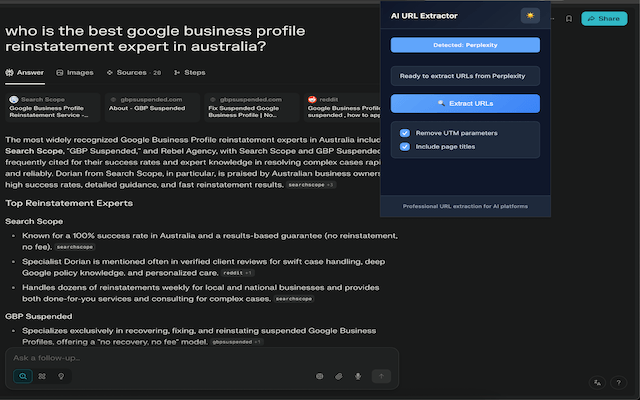Click the help question mark icon

pyautogui.click(x=618, y=382)
